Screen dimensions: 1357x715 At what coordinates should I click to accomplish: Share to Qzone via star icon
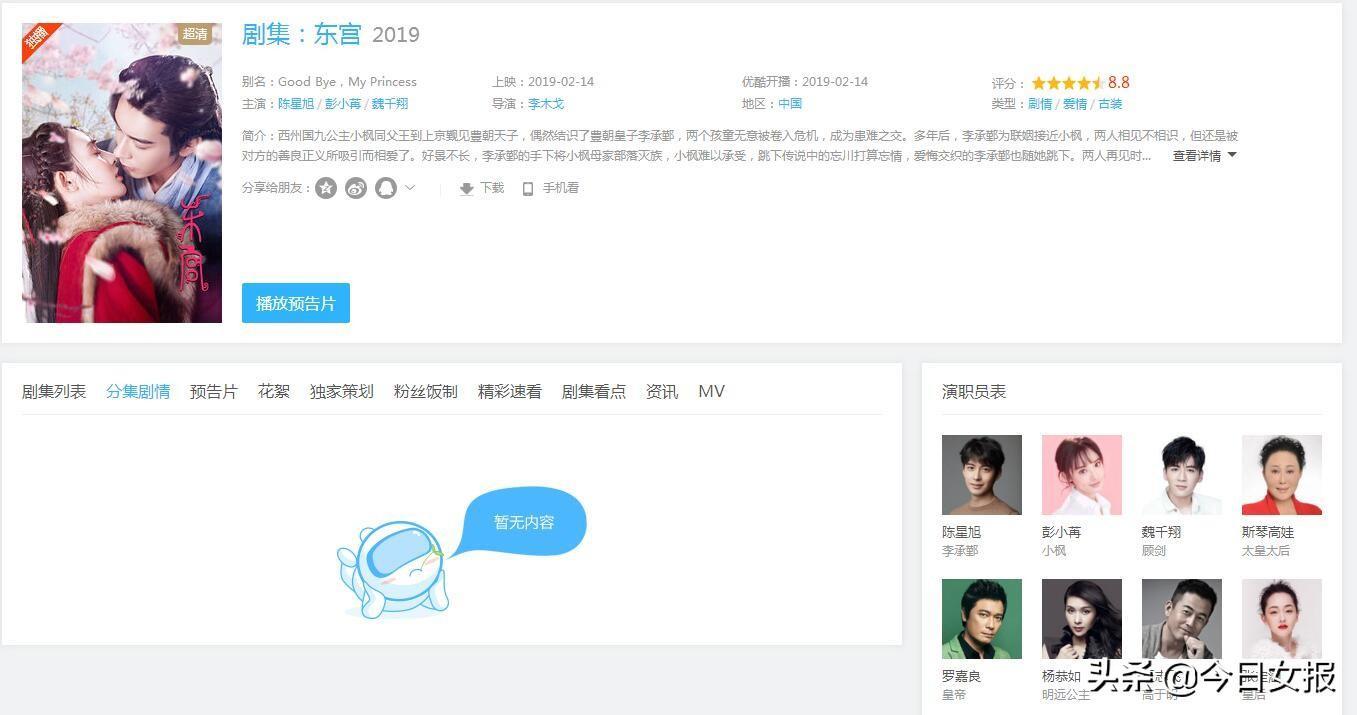click(x=326, y=188)
